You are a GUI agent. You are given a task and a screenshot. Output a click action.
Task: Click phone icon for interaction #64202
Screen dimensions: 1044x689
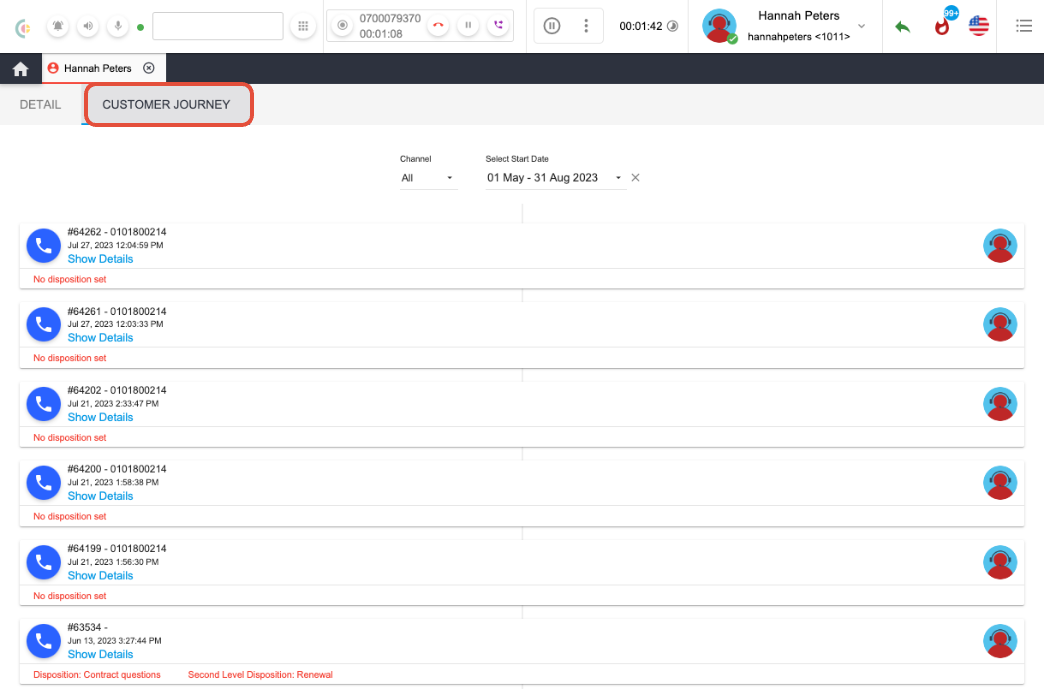pyautogui.click(x=43, y=403)
